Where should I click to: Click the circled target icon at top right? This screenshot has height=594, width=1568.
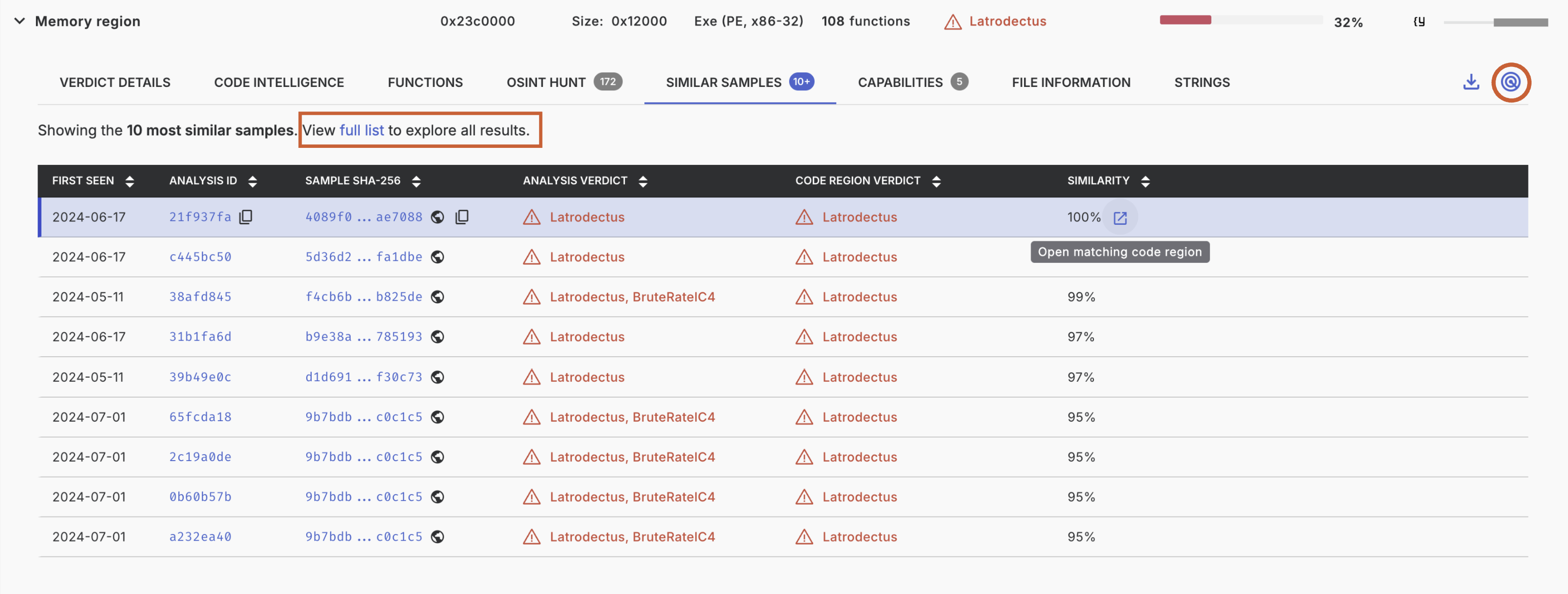[x=1510, y=81]
